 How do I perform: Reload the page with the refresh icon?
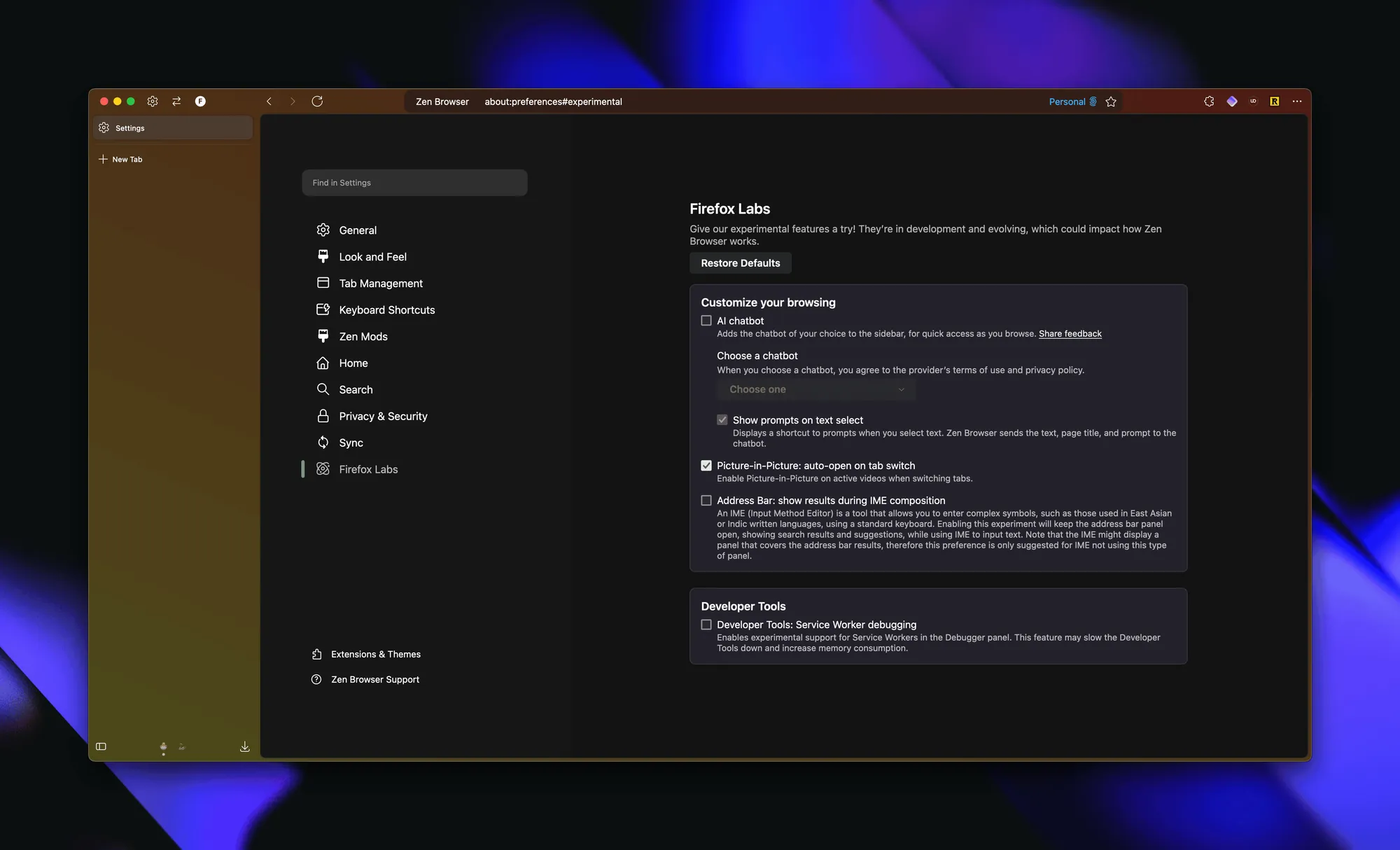coord(317,102)
